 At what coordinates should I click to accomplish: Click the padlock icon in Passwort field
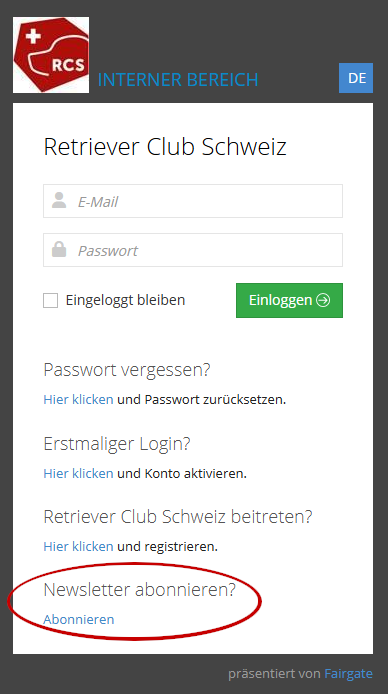pyautogui.click(x=59, y=249)
